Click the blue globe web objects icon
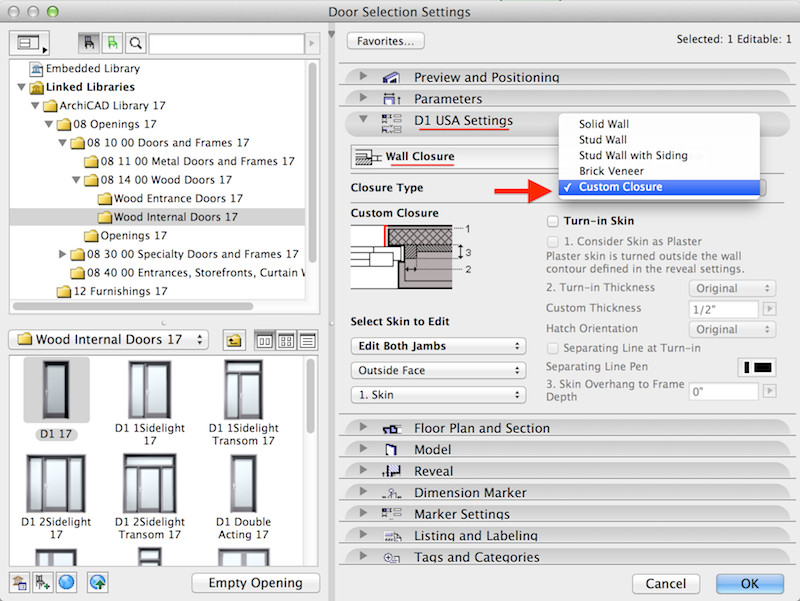The height and width of the screenshot is (601, 800). pyautogui.click(x=66, y=582)
